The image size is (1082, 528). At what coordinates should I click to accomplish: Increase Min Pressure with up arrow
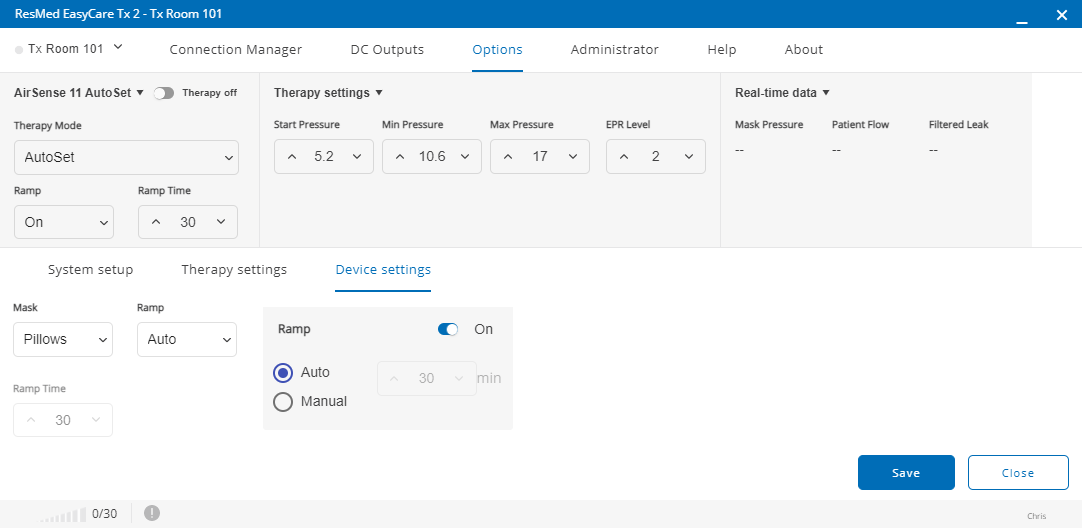400,157
